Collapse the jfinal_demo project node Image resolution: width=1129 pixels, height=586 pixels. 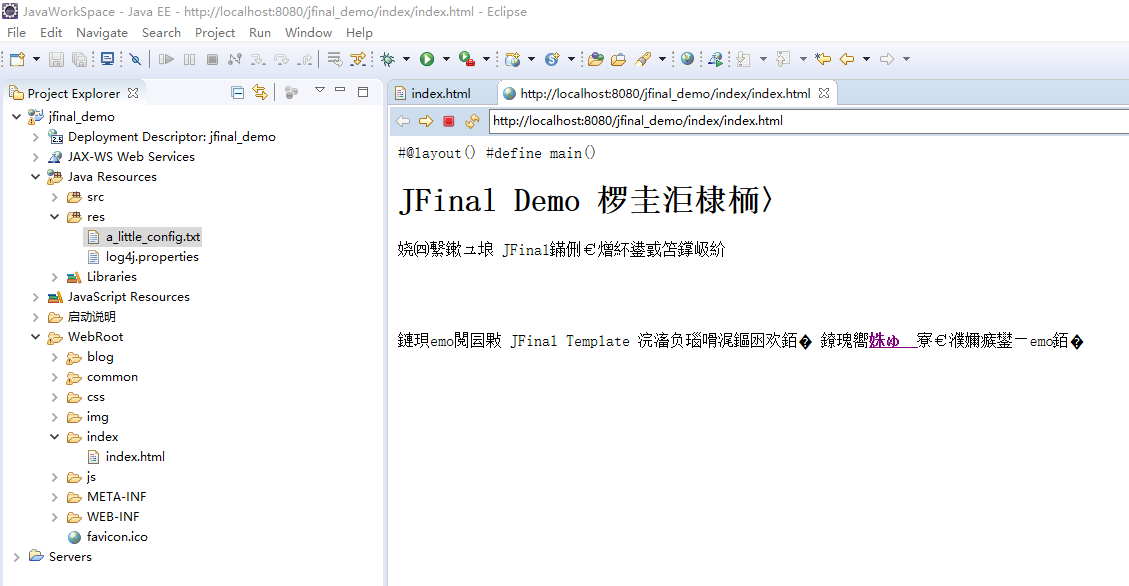tap(17, 117)
